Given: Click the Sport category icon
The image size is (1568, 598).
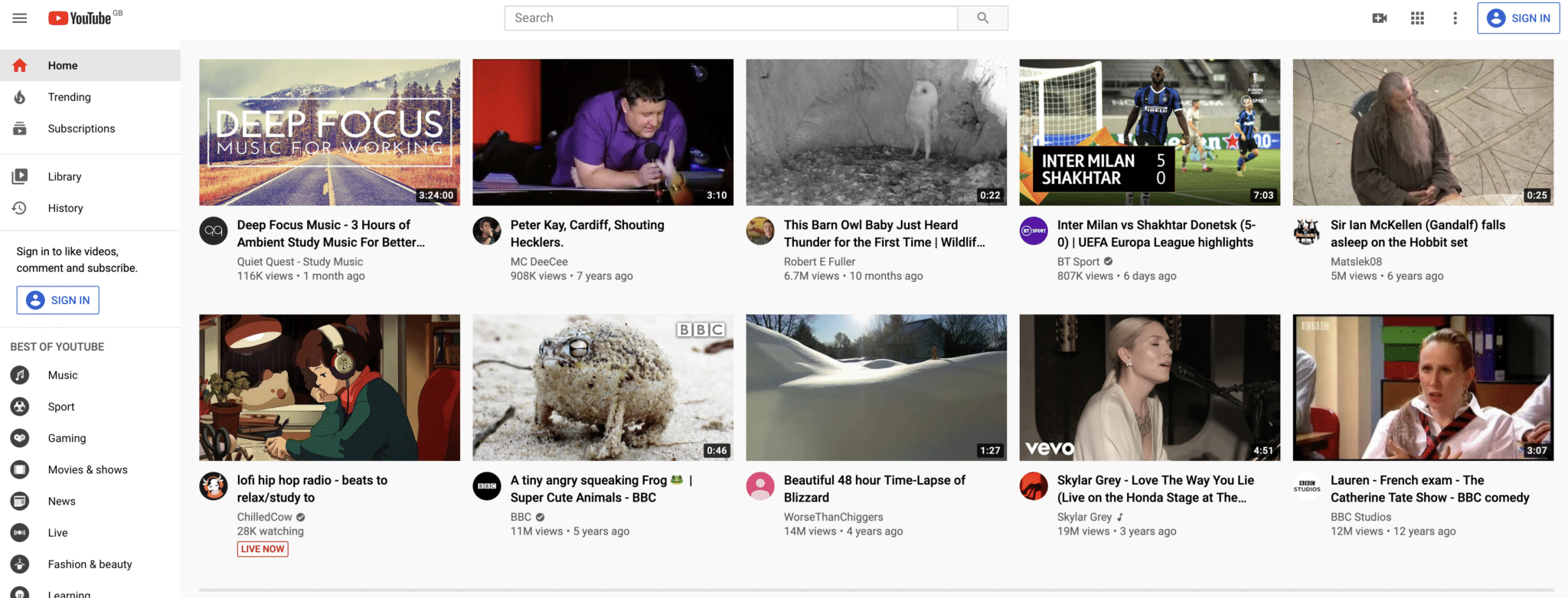Looking at the screenshot, I should pyautogui.click(x=20, y=407).
